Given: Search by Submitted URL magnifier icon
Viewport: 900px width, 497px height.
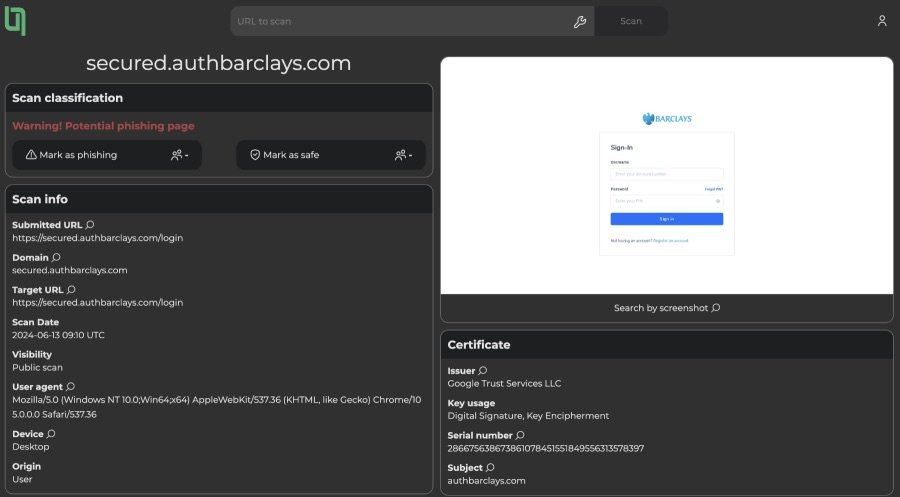Looking at the screenshot, I should click(x=90, y=225).
